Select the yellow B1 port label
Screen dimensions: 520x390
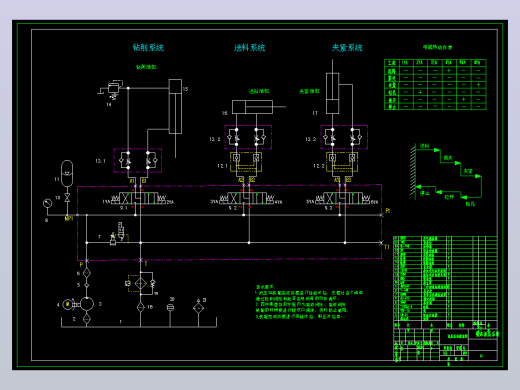[144, 181]
